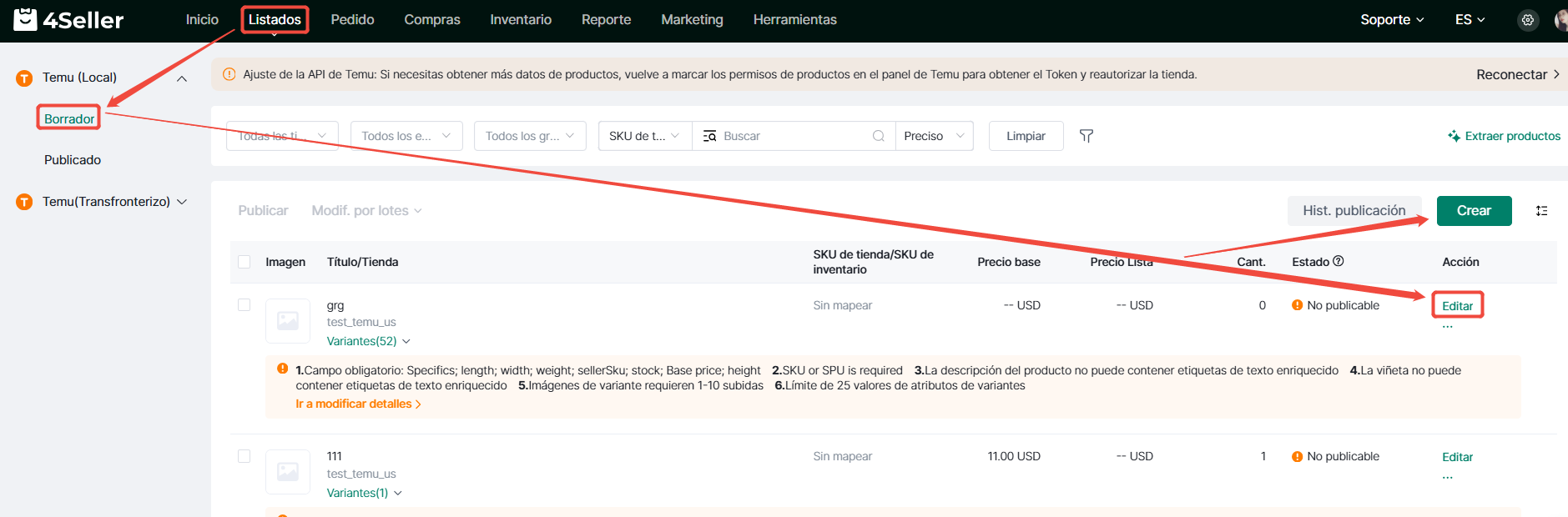Image resolution: width=1568 pixels, height=517 pixels.
Task: Click the API warning info icon
Action: click(x=229, y=74)
